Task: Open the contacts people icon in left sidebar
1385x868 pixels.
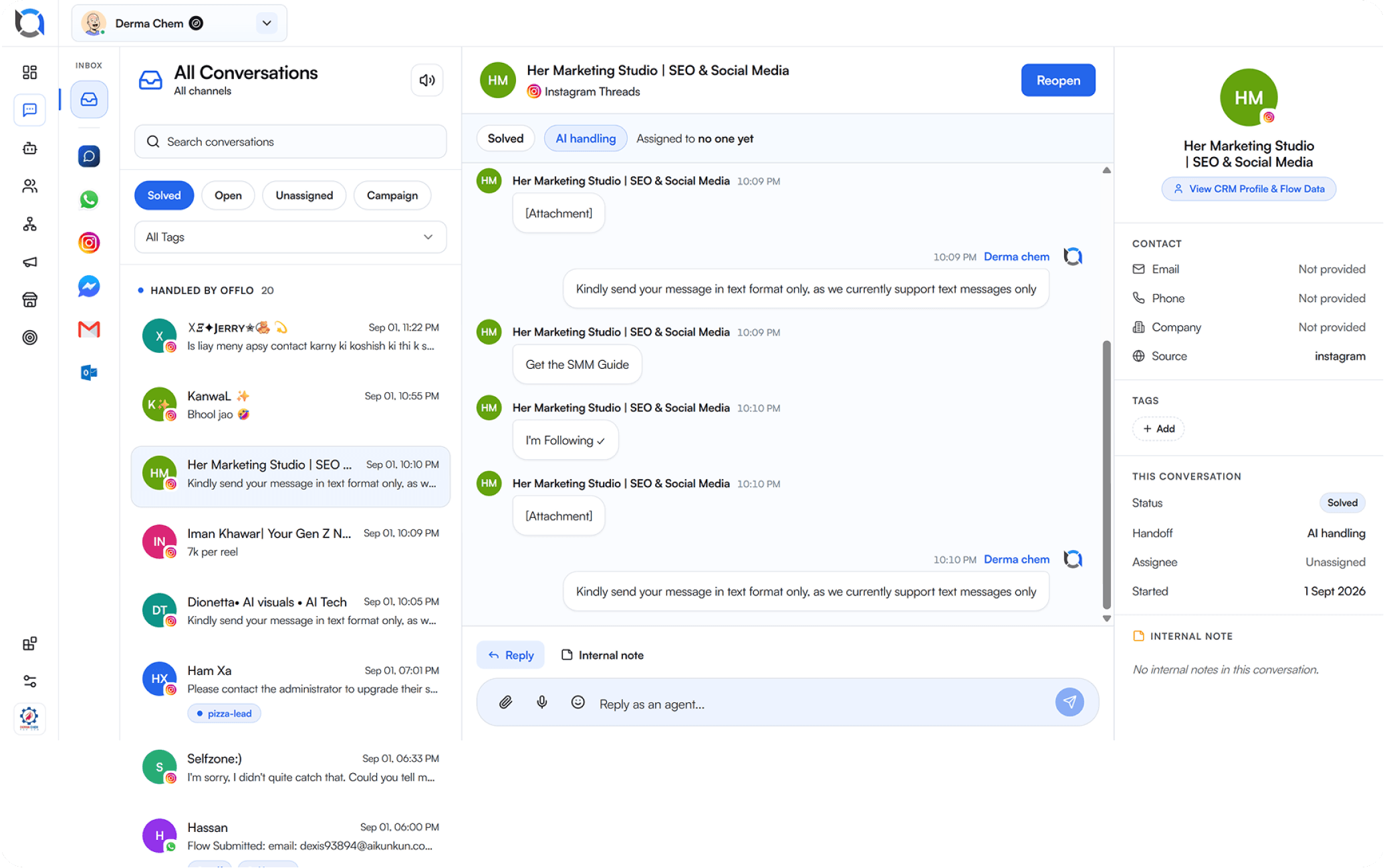Action: click(x=29, y=186)
